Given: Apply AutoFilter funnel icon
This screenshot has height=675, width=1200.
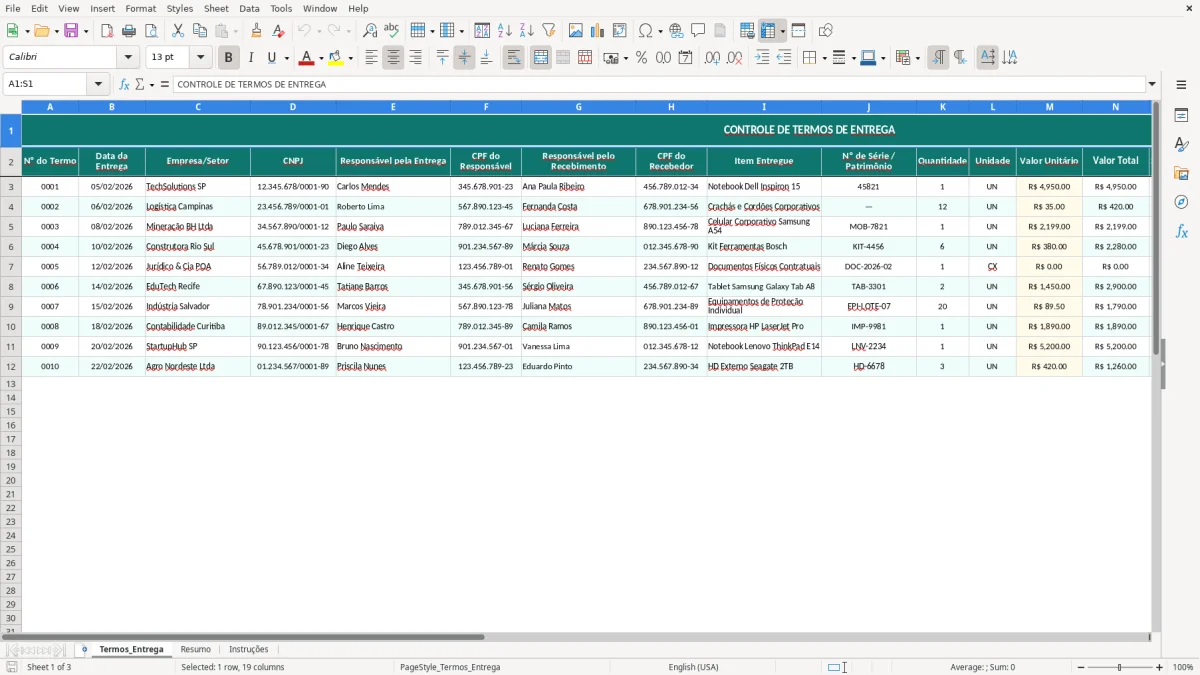Looking at the screenshot, I should (x=549, y=31).
